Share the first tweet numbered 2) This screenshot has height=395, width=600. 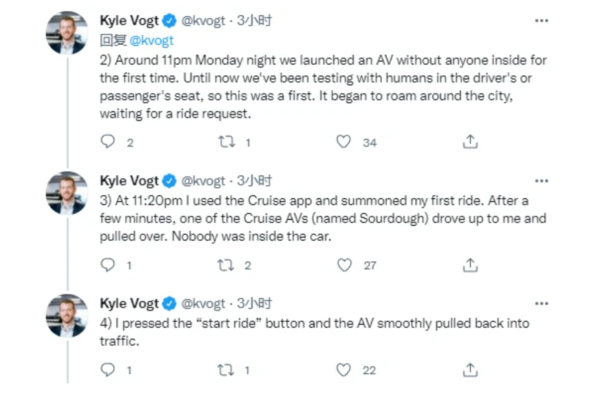470,142
